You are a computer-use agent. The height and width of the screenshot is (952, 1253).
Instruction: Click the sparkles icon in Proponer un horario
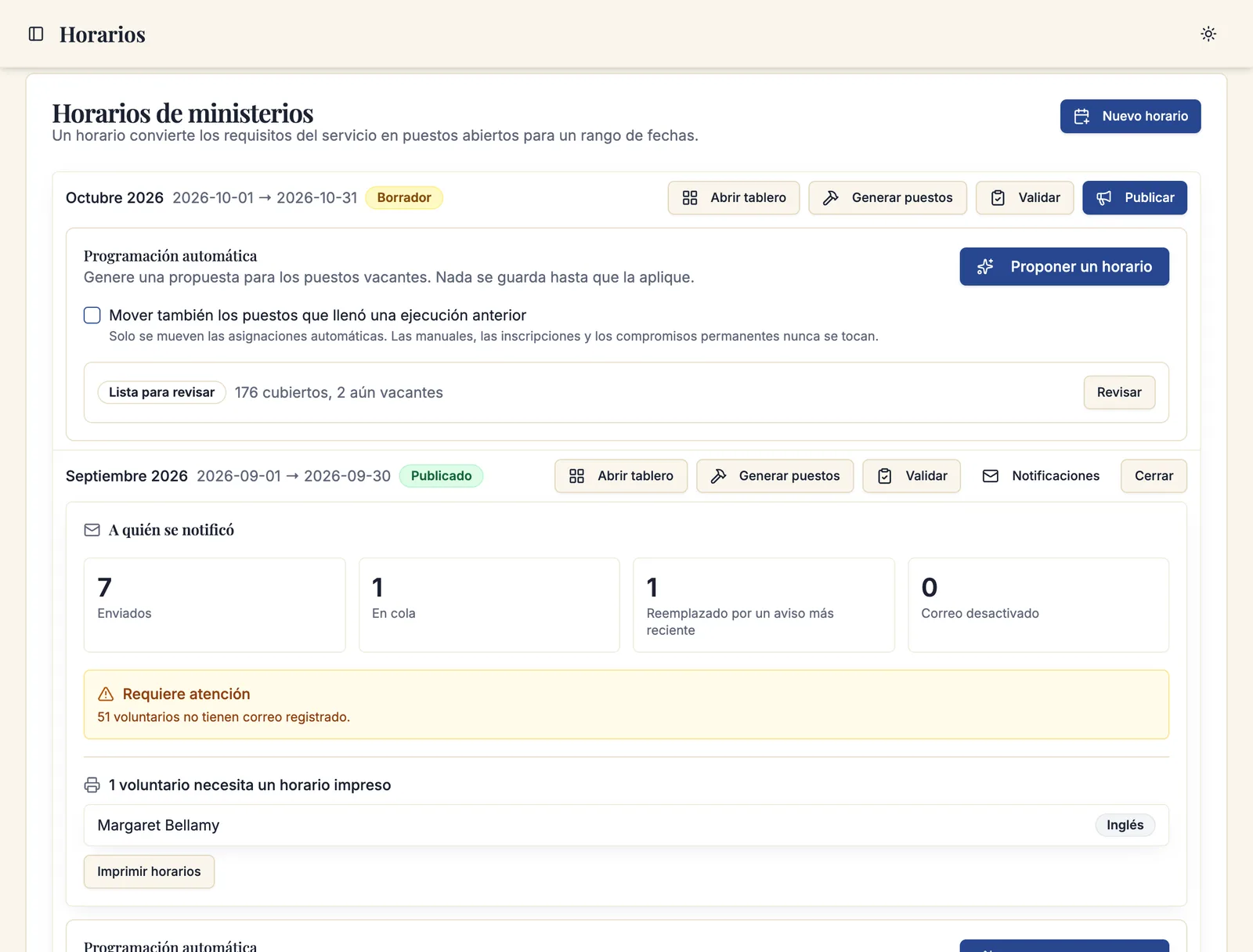[x=985, y=267]
